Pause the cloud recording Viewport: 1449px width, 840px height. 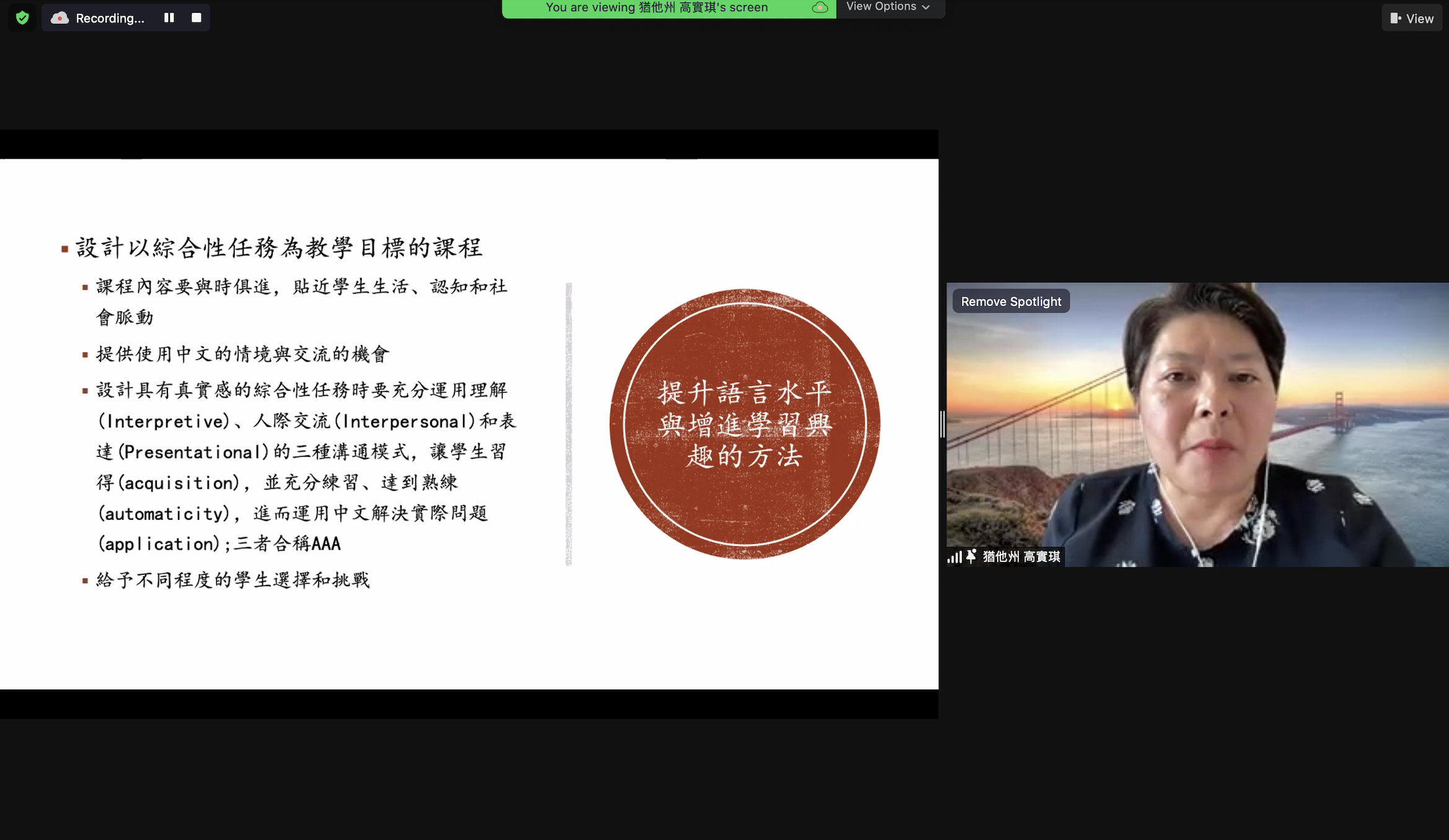[x=169, y=17]
